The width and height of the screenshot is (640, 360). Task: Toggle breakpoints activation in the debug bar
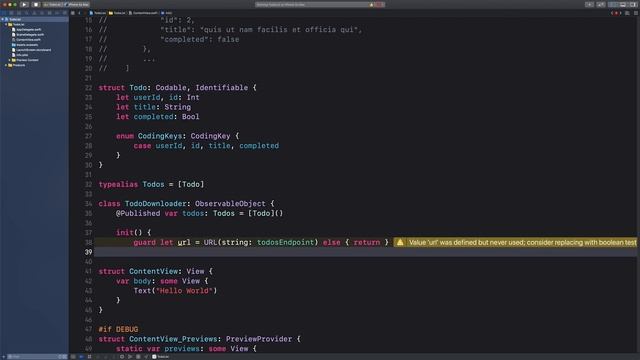[81, 357]
